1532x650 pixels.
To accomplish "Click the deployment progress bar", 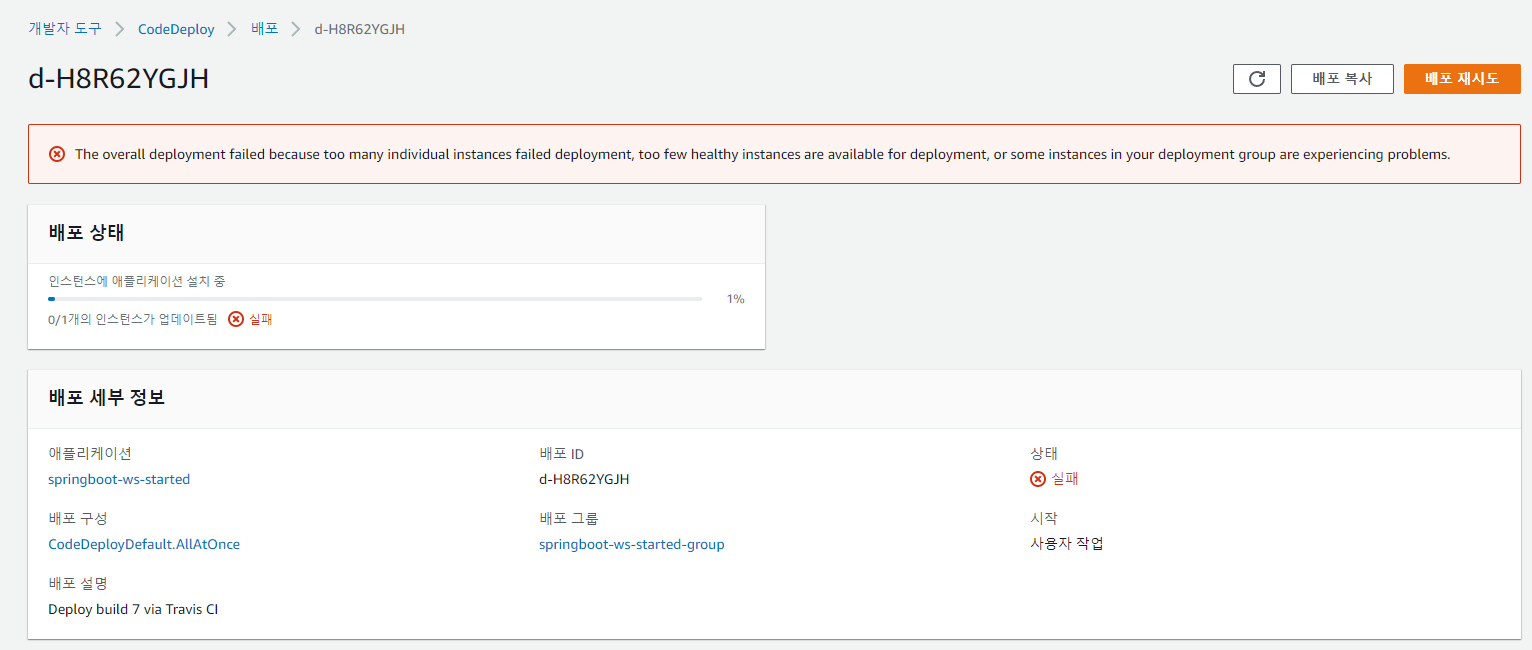I will (375, 299).
